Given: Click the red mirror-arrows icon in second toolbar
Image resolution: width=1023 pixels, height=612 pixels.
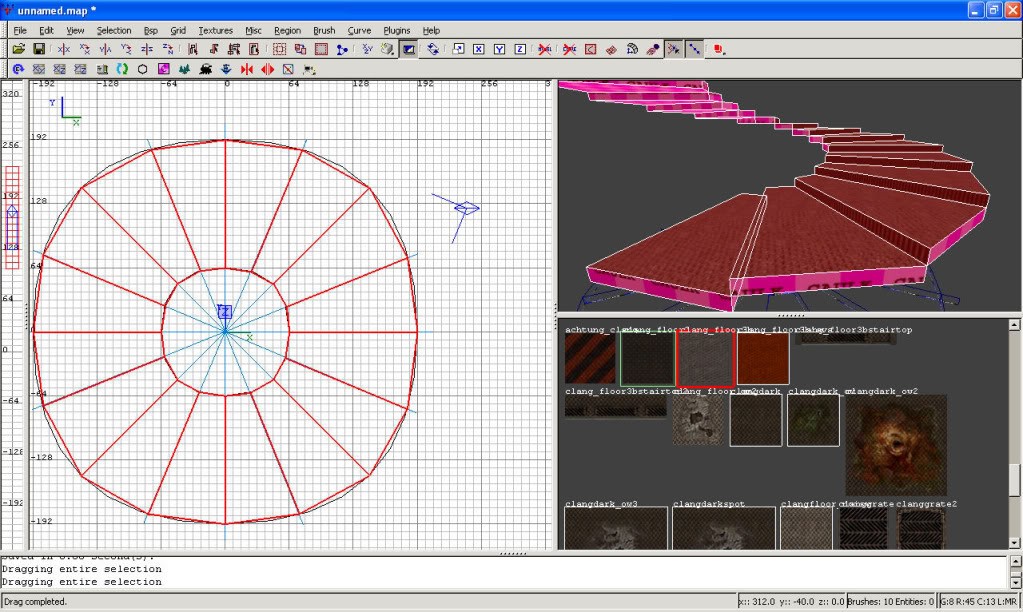Looking at the screenshot, I should point(246,69).
